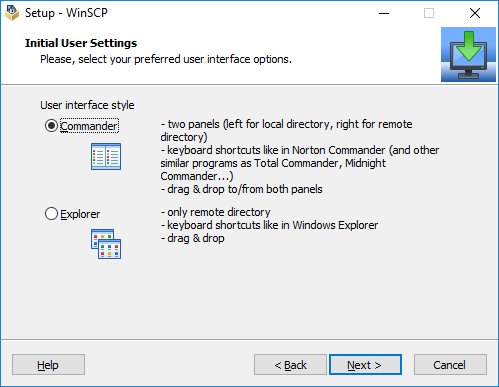The image size is (499, 387).
Task: Proceed with the Next button
Action: click(x=365, y=365)
